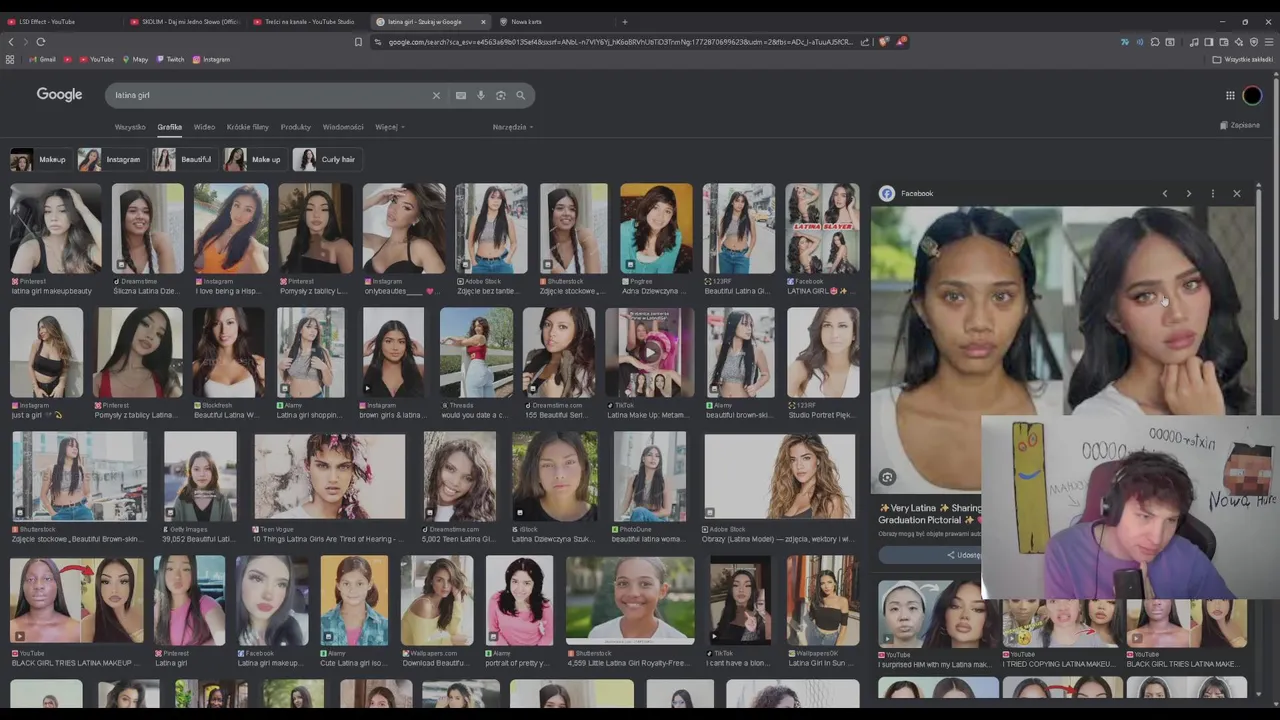
Task: Filter images by Curly hair chip
Action: [326, 159]
